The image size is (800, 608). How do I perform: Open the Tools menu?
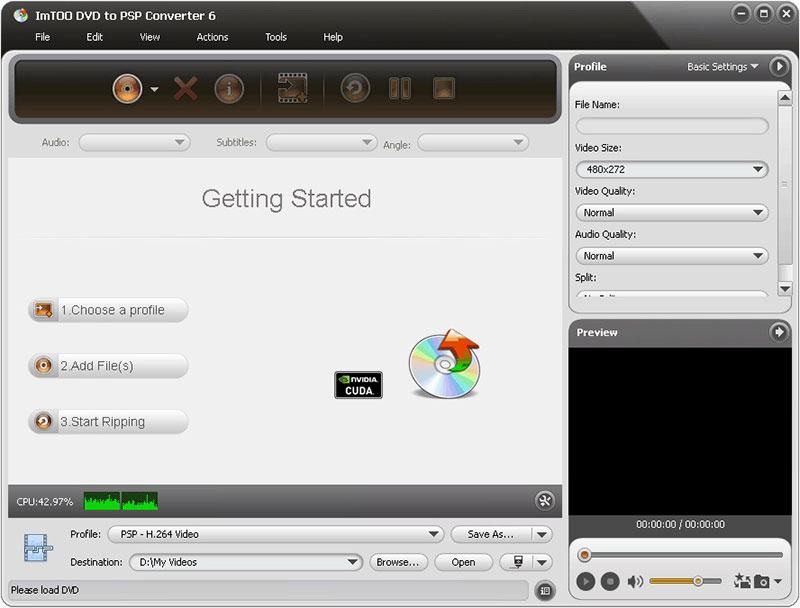(x=275, y=37)
